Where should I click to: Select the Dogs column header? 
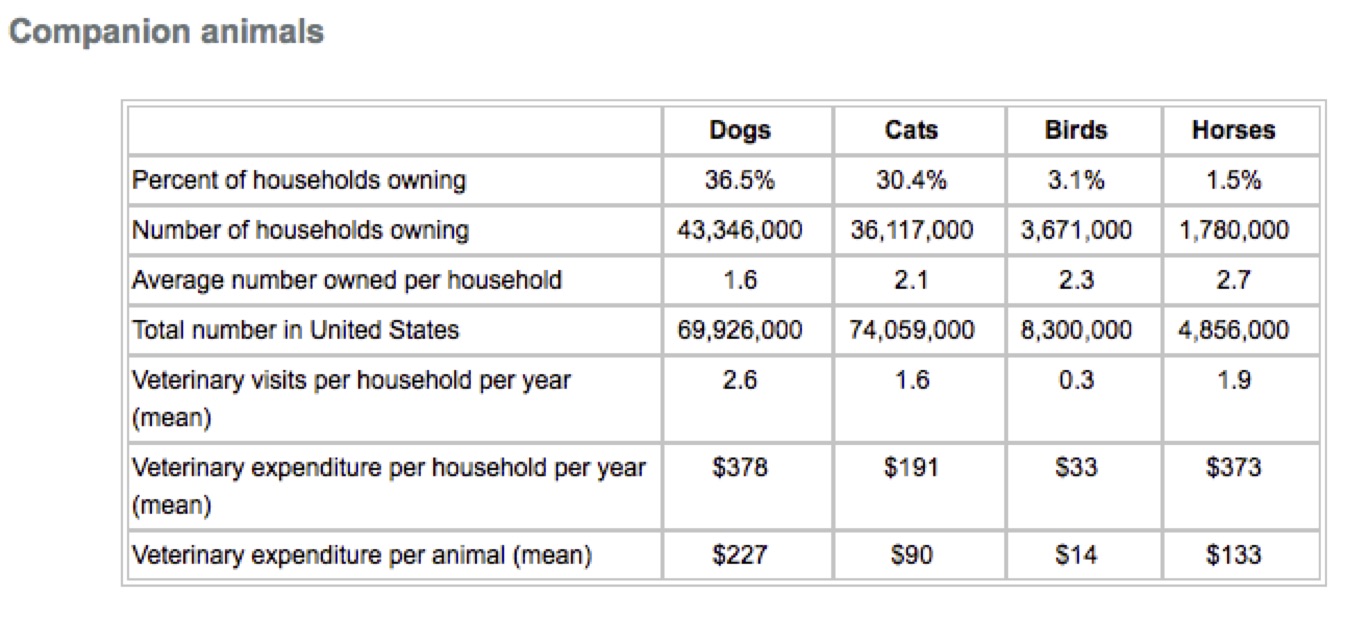pyautogui.click(x=740, y=130)
